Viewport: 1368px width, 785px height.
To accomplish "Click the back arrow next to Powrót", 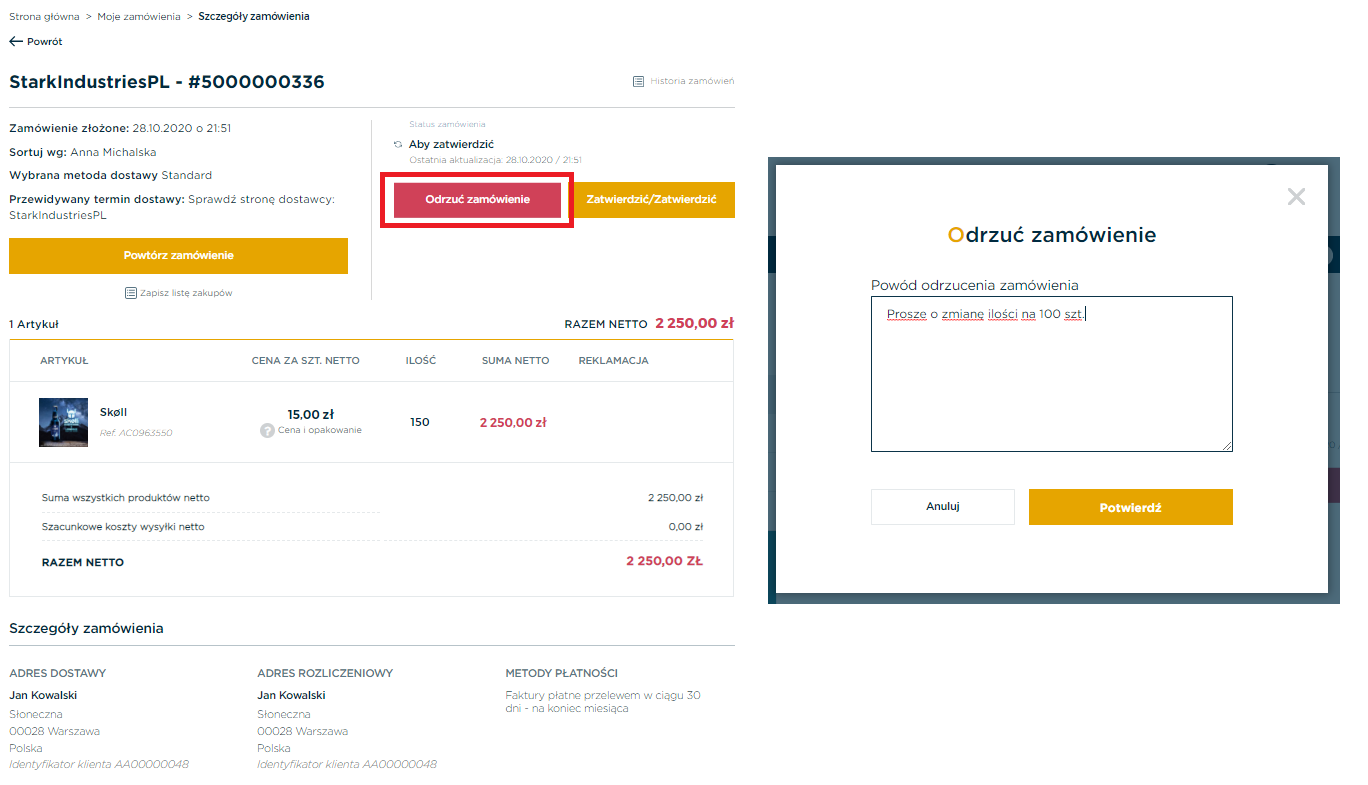I will [15, 41].
